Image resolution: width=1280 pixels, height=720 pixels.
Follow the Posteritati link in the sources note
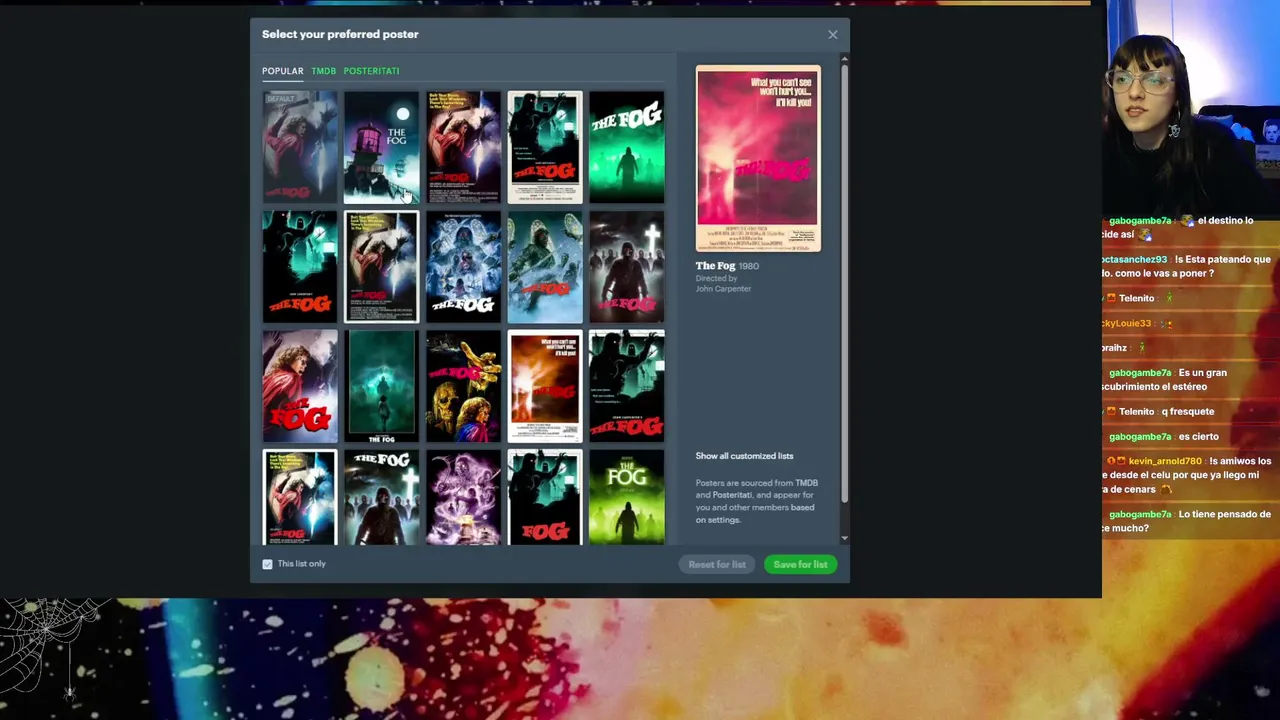pos(732,495)
